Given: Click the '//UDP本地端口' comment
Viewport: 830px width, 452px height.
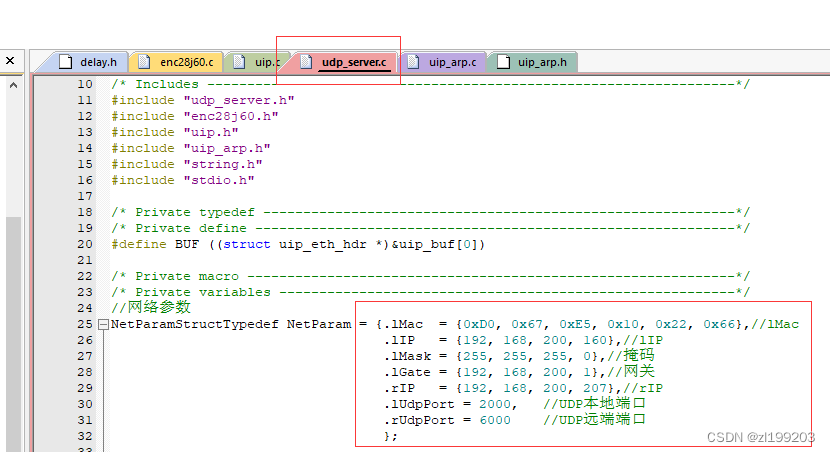Looking at the screenshot, I should click(x=594, y=403).
